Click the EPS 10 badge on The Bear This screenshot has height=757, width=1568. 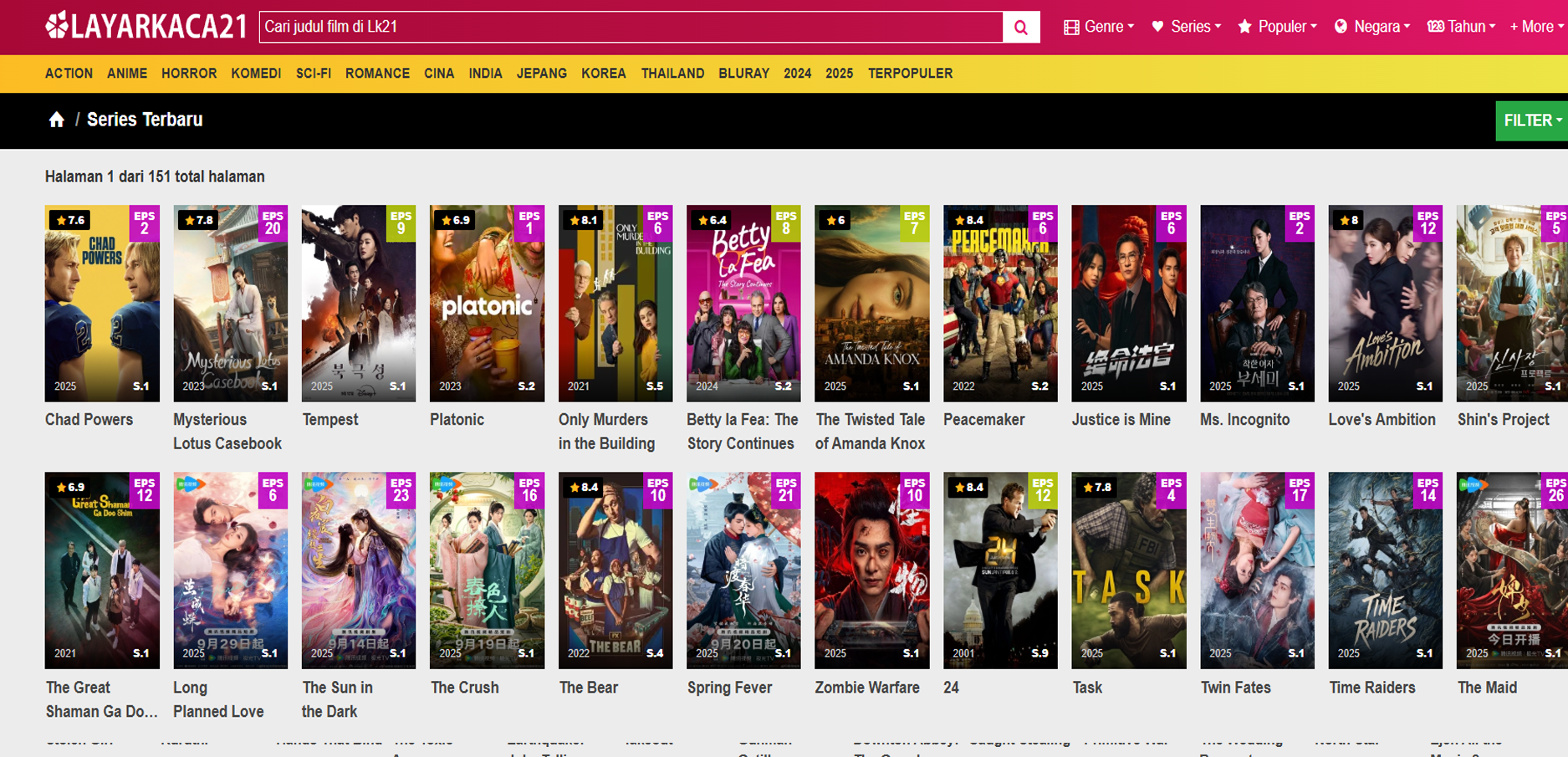click(657, 490)
